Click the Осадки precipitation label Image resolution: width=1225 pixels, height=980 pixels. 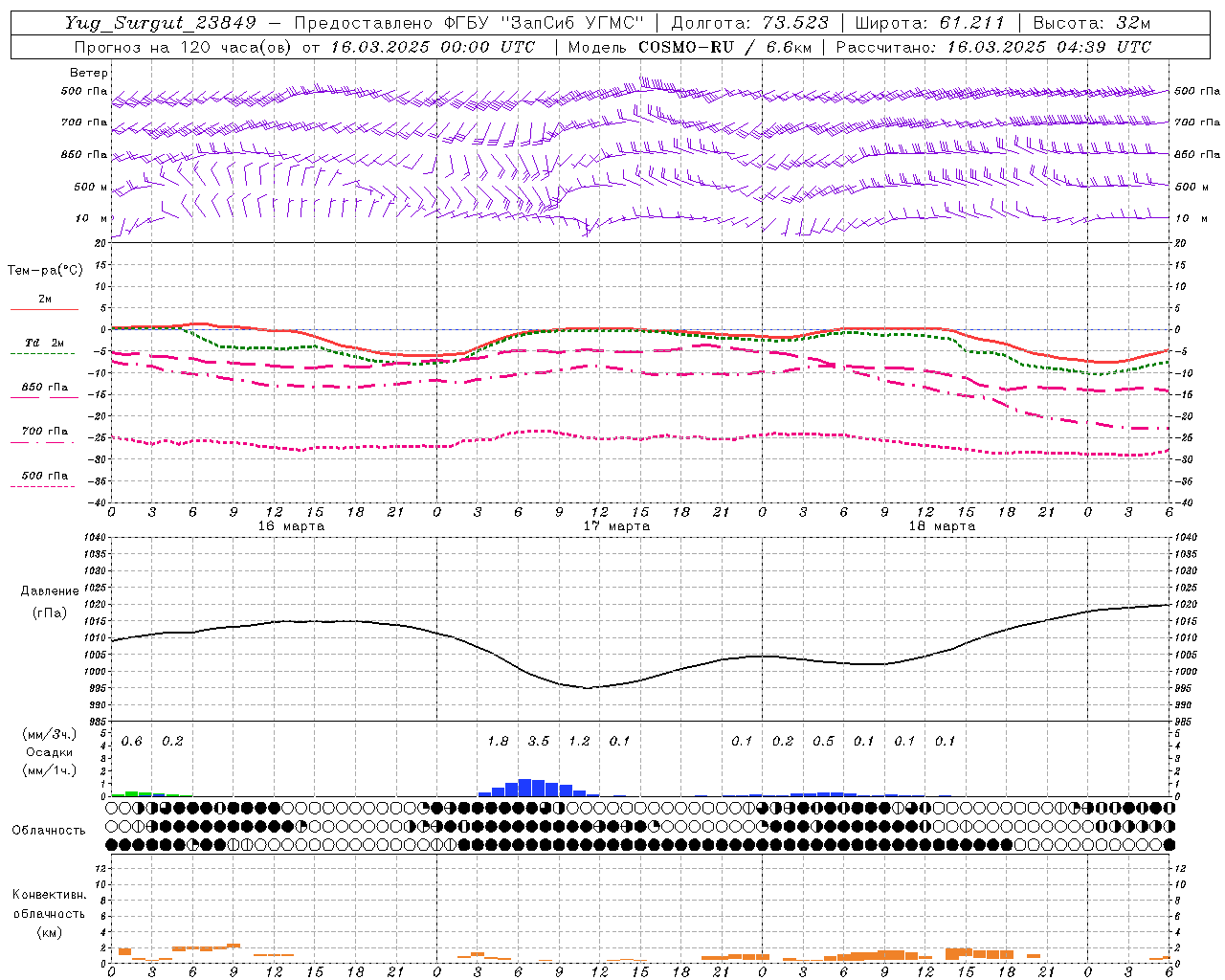(50, 752)
